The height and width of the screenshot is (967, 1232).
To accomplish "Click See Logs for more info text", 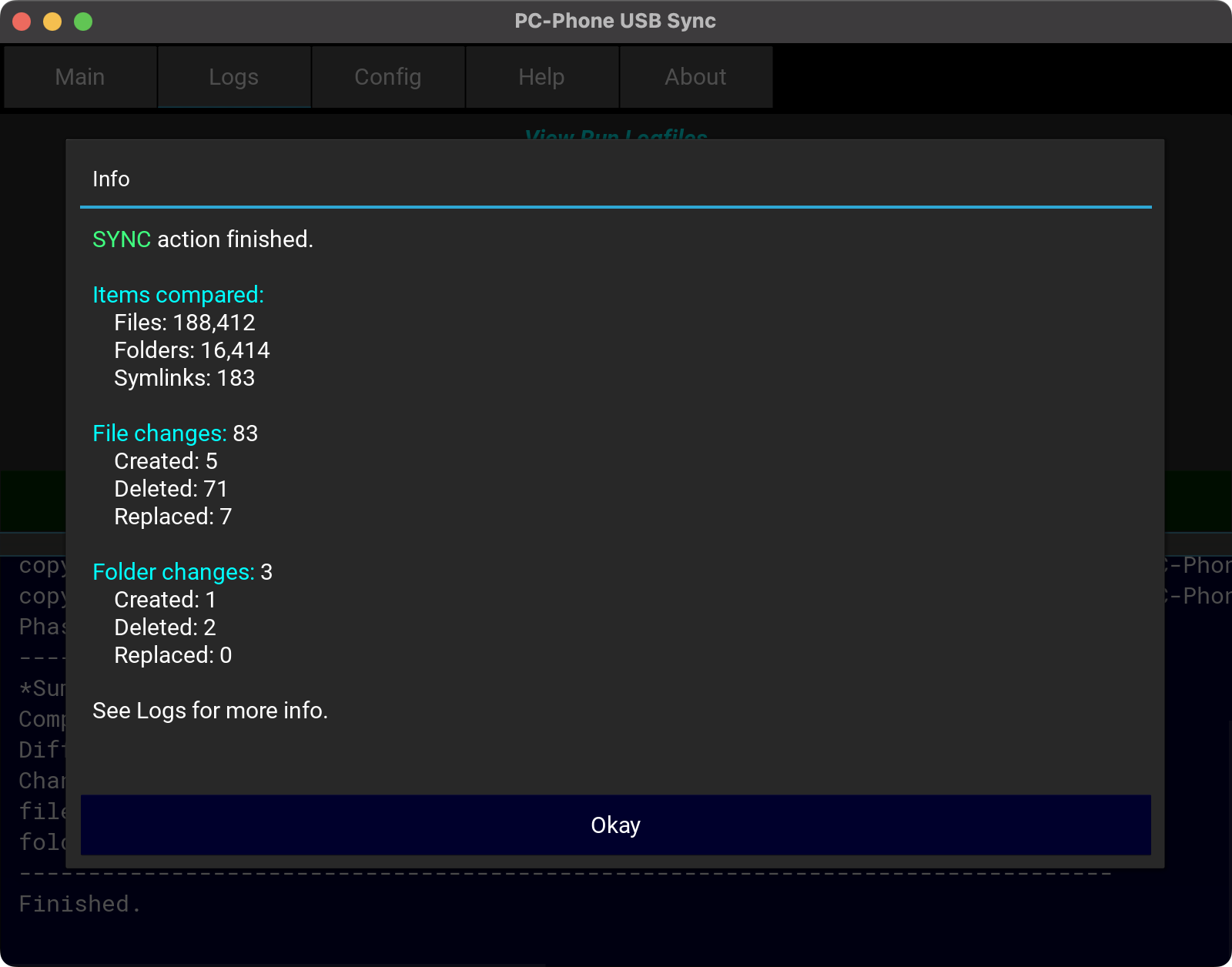I will [210, 711].
